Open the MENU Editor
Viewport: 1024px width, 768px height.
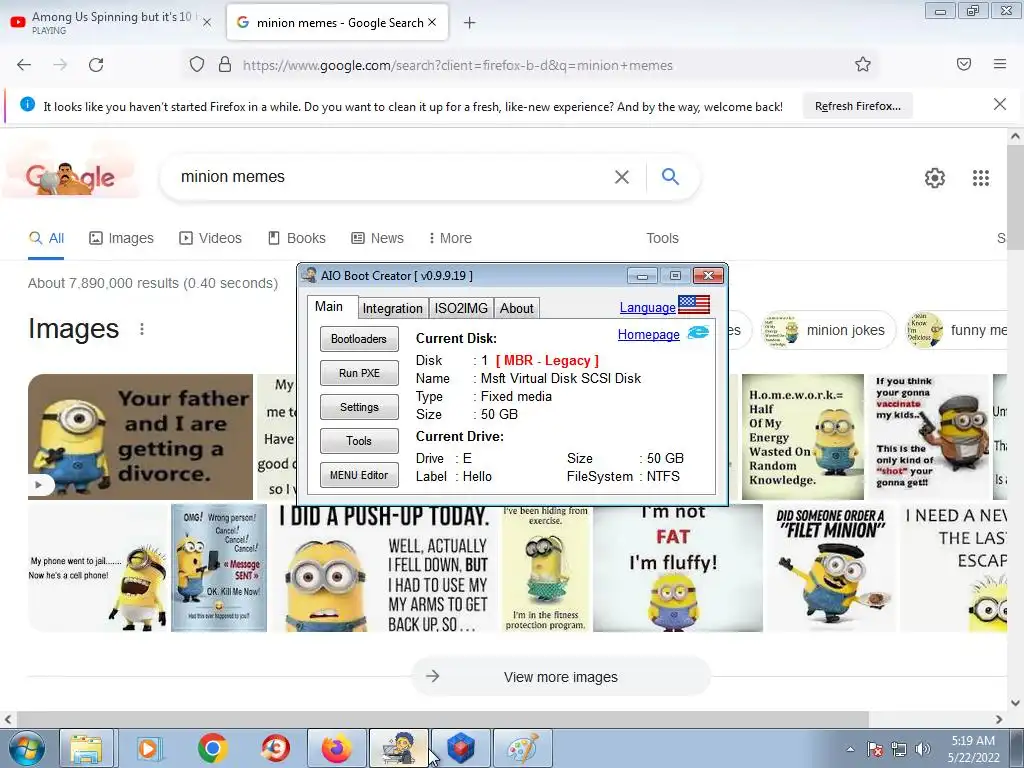[359, 475]
